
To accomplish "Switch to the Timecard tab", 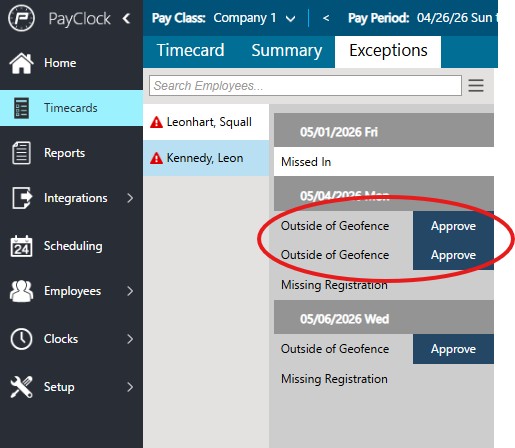I will pyautogui.click(x=191, y=51).
